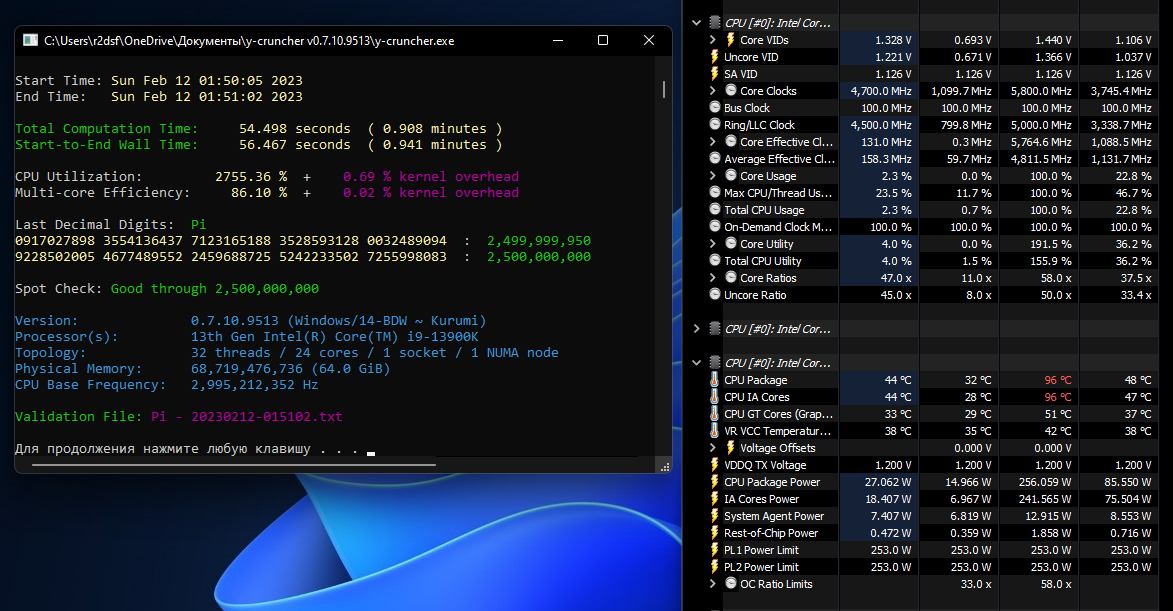
Task: Collapse the CPU [#0] temperature sensor group
Action: (696, 363)
